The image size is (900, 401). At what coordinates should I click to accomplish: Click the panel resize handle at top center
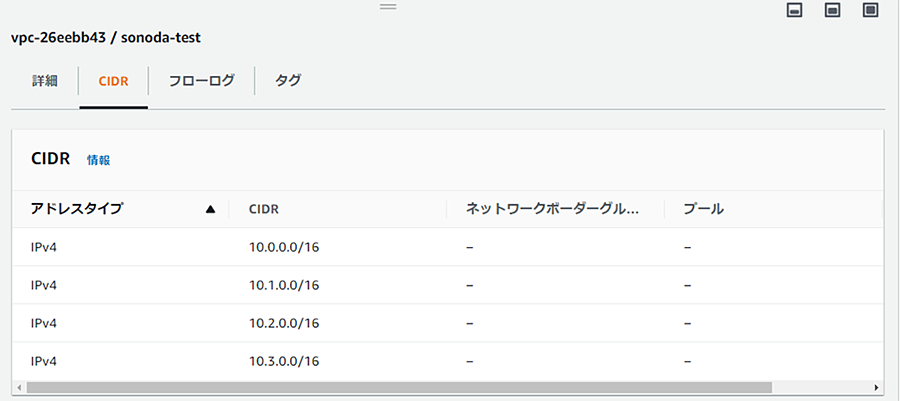389,6
